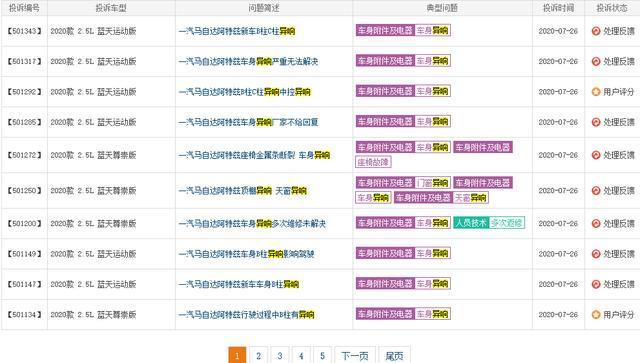The height and width of the screenshot is (363, 640).
Task: Click the 处理反馈 status icon for complaint 501343
Action: (596, 31)
